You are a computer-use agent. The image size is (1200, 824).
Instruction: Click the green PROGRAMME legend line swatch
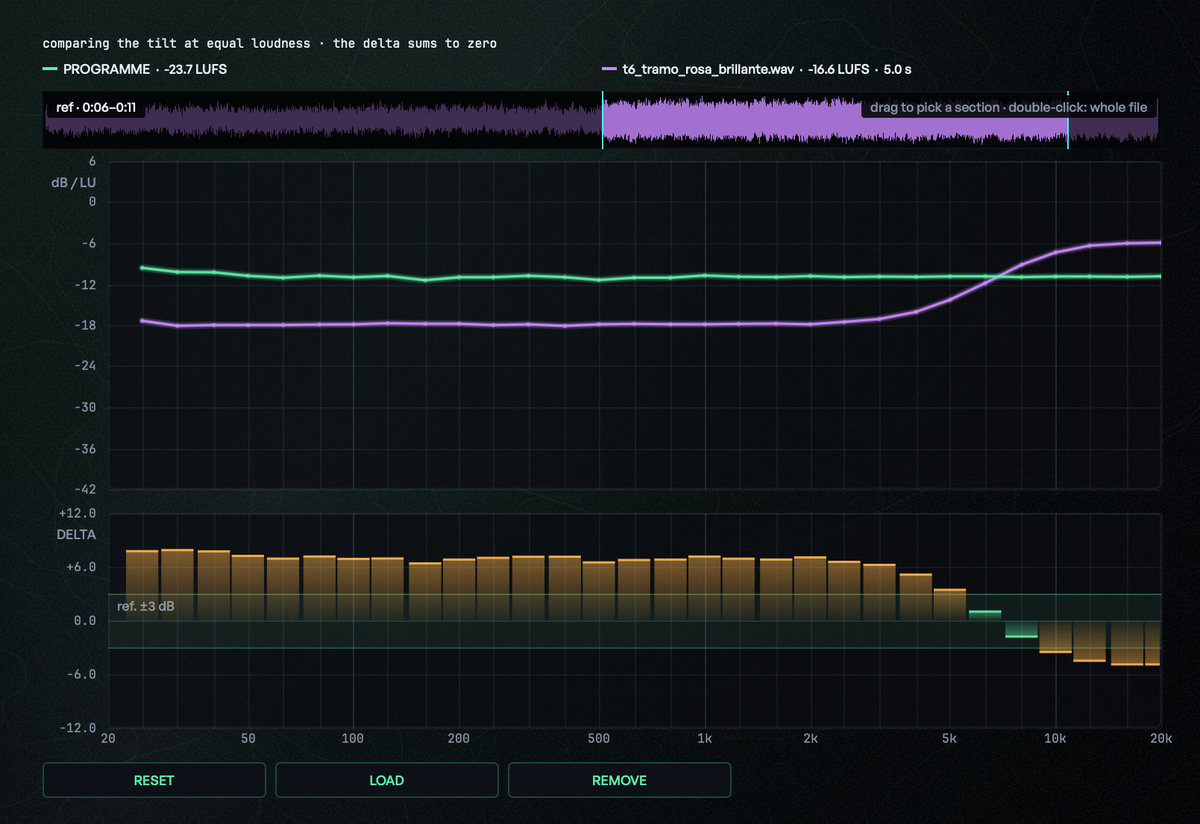point(50,70)
